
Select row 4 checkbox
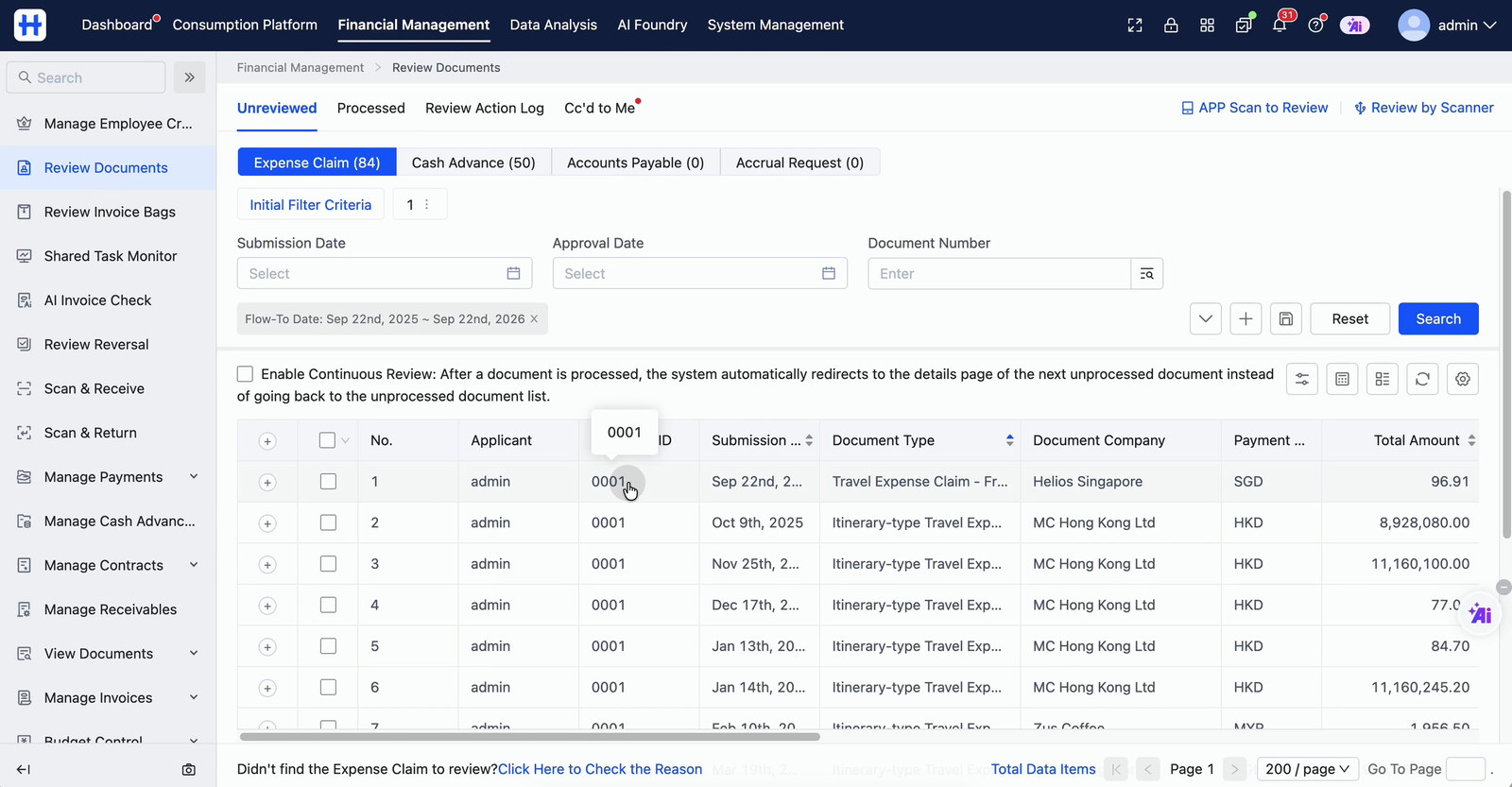328,605
